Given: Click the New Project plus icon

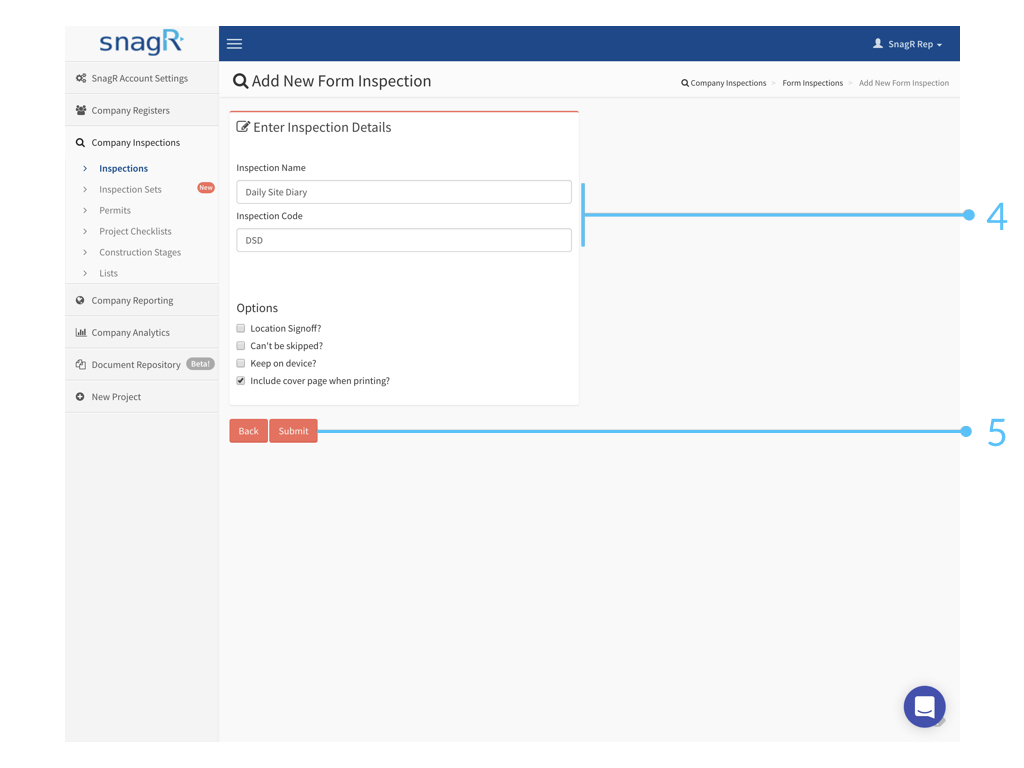Looking at the screenshot, I should coord(80,396).
